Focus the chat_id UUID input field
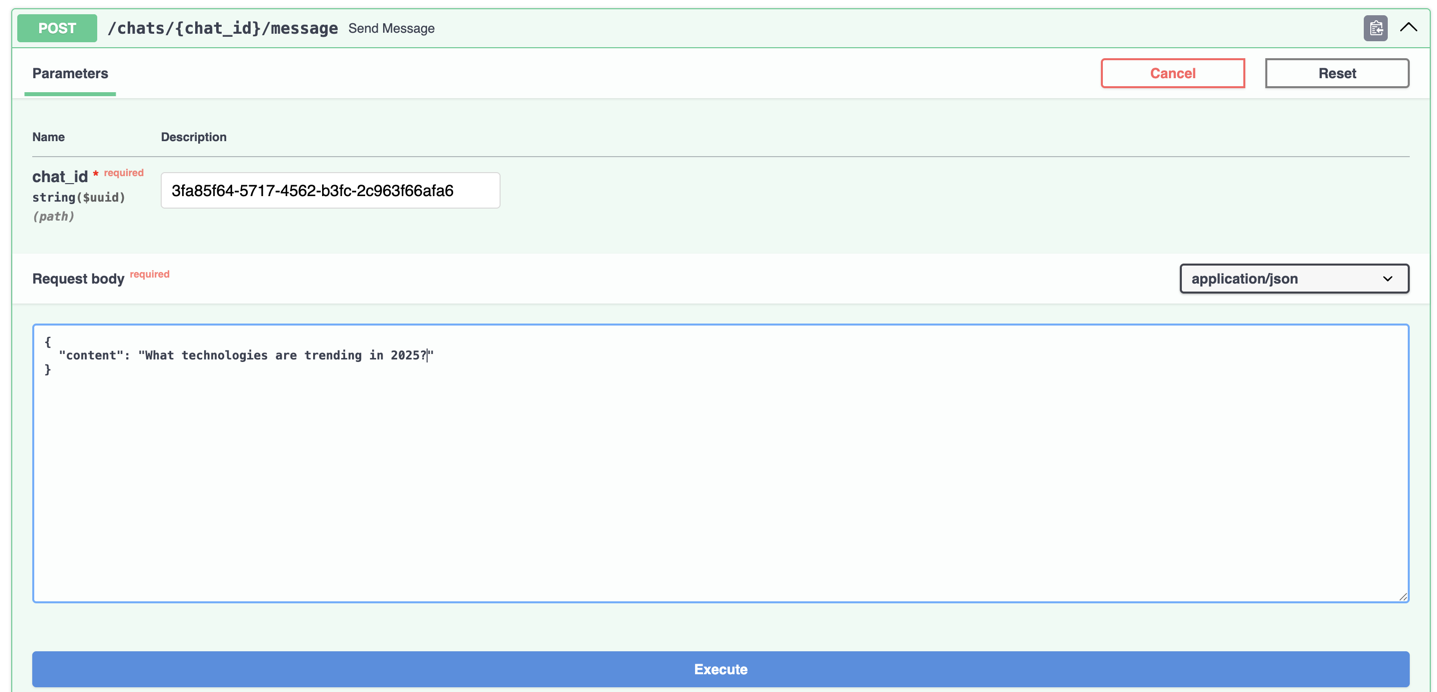1437x692 pixels. [330, 190]
